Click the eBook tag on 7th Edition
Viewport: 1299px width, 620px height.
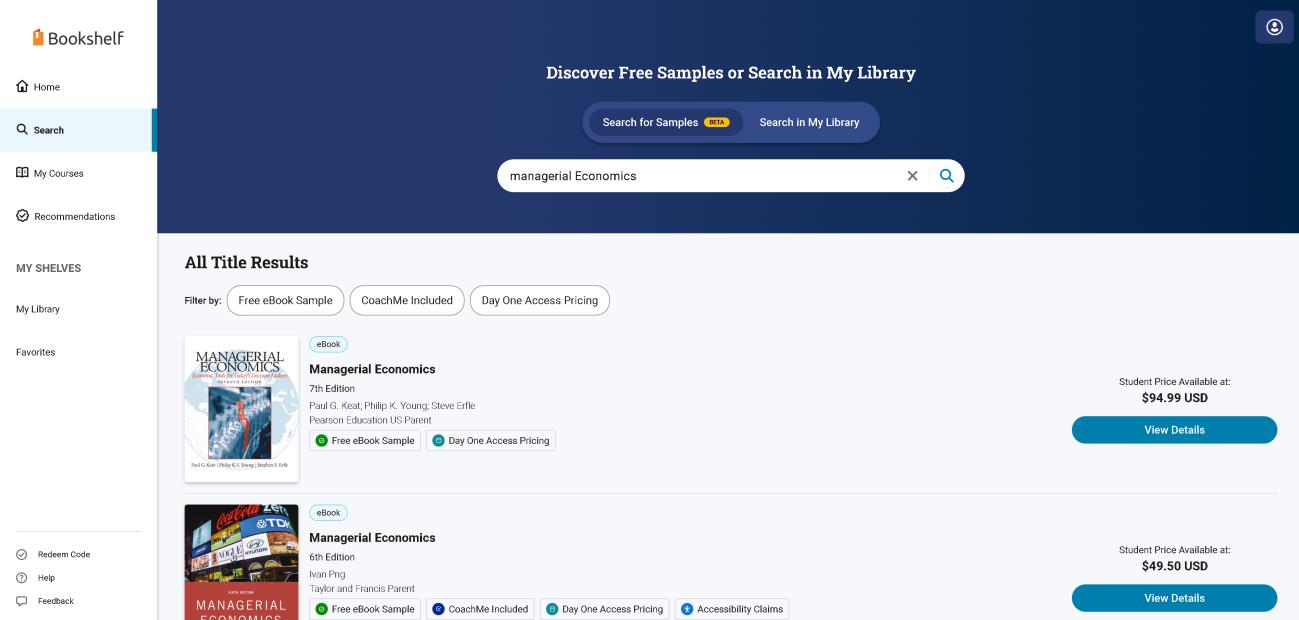[x=328, y=344]
